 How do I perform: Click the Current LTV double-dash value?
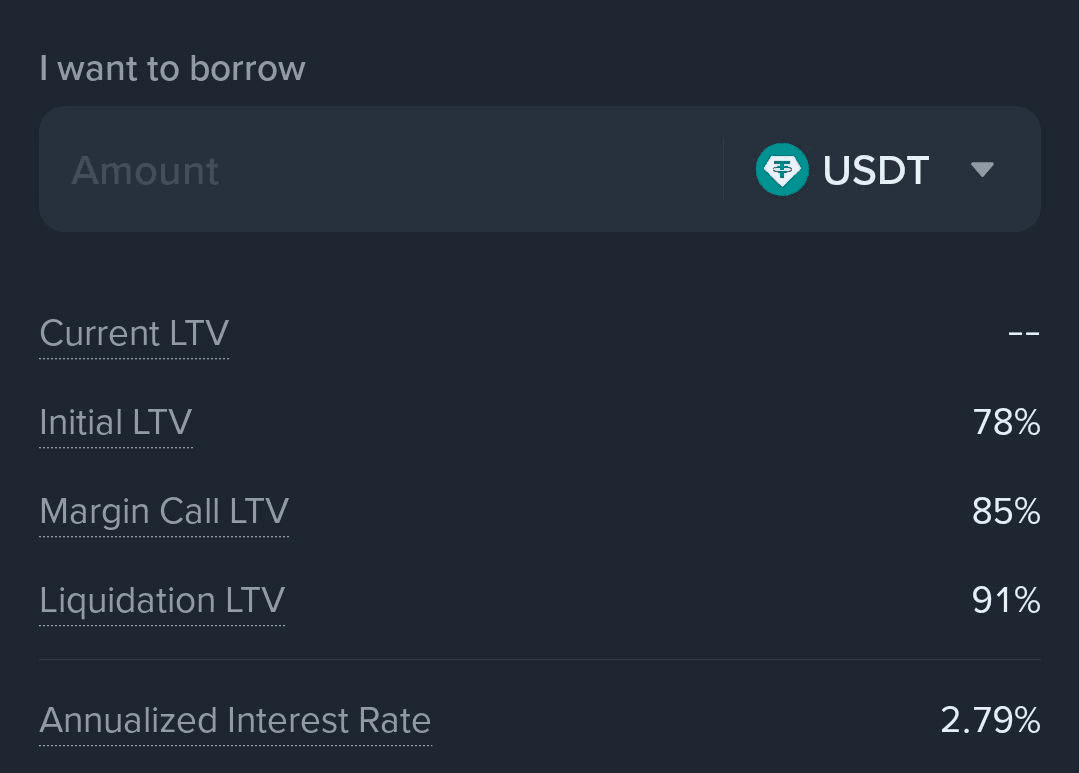click(1024, 333)
